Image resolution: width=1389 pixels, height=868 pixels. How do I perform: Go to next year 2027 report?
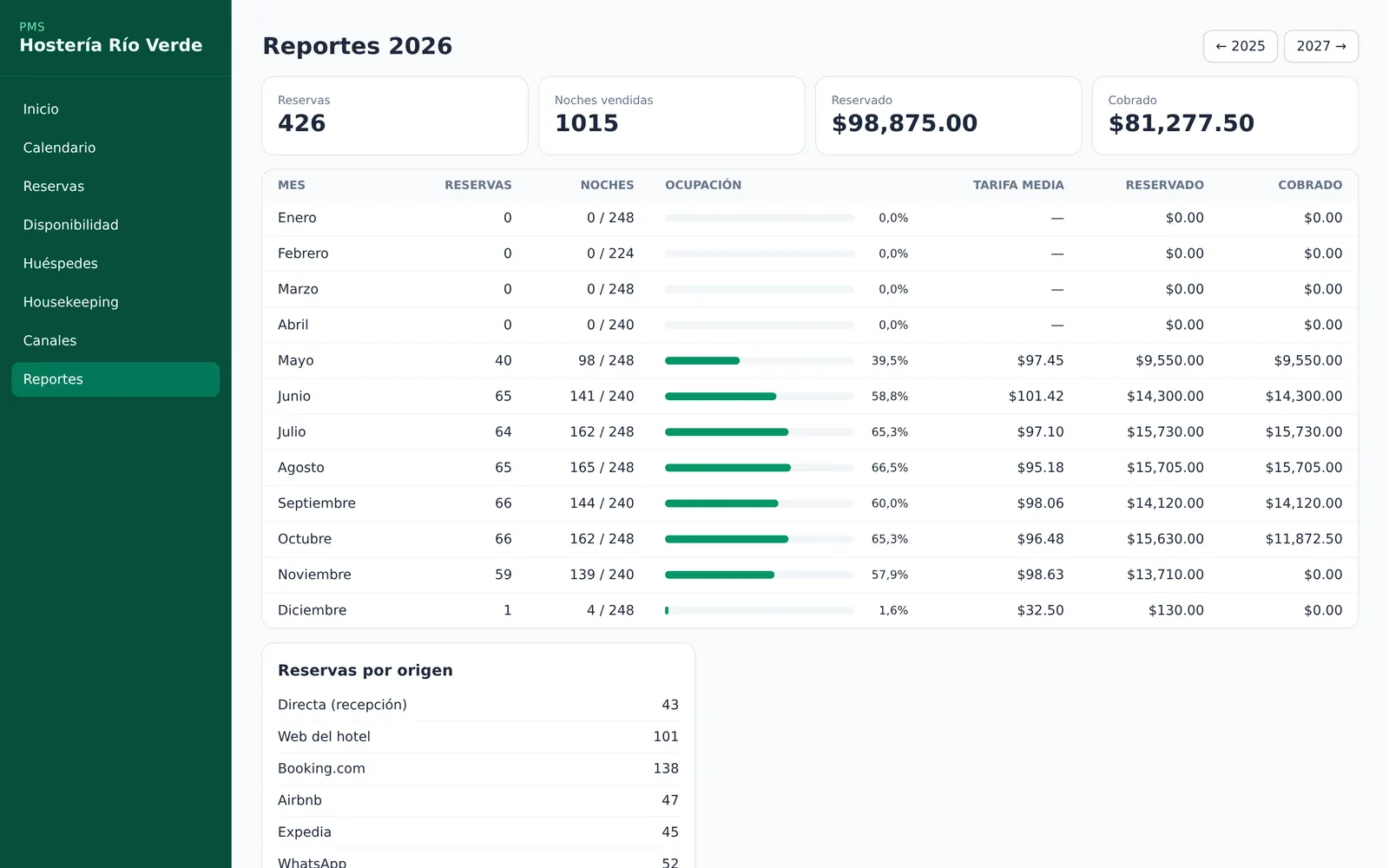click(1321, 46)
